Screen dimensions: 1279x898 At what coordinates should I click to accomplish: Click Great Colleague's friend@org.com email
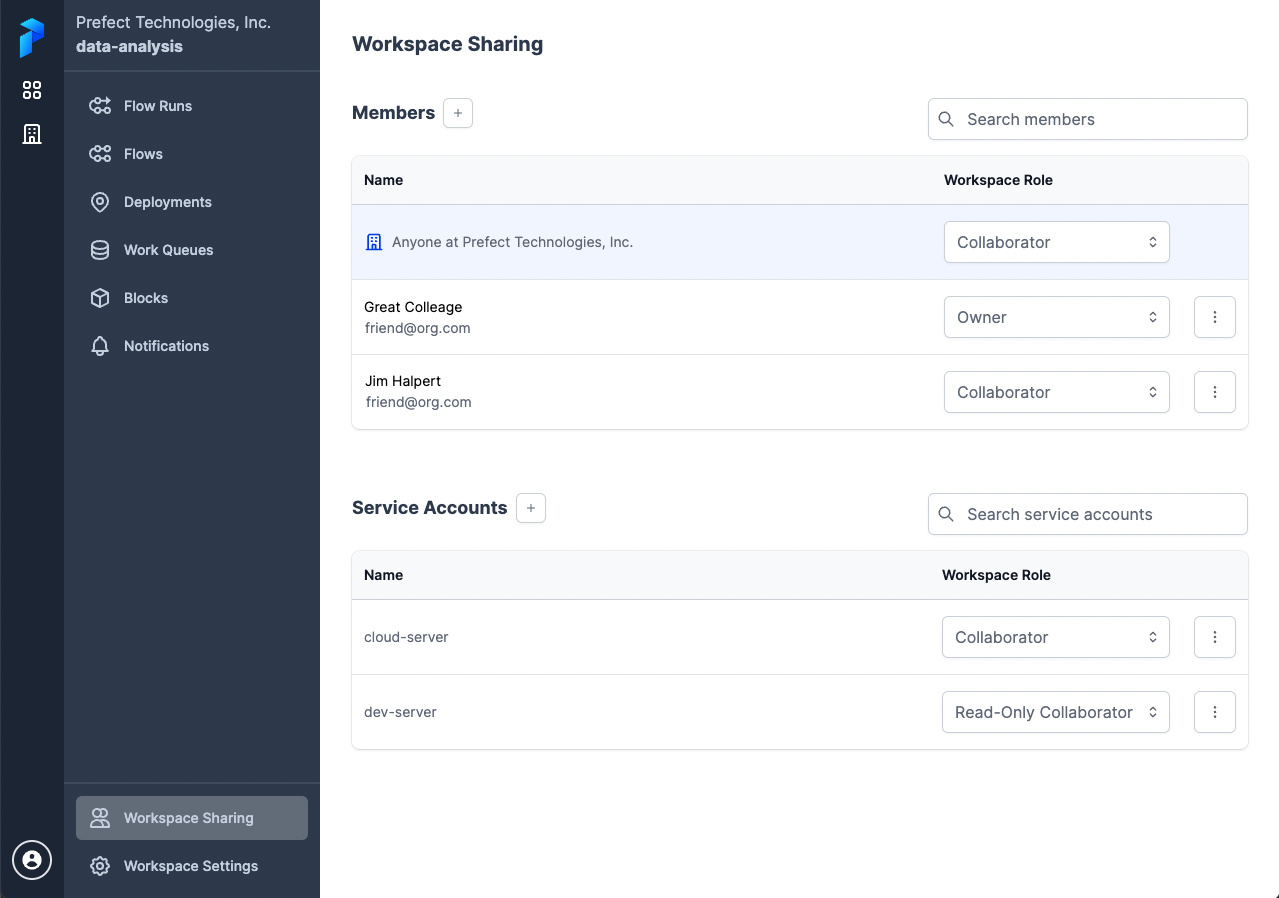point(418,328)
